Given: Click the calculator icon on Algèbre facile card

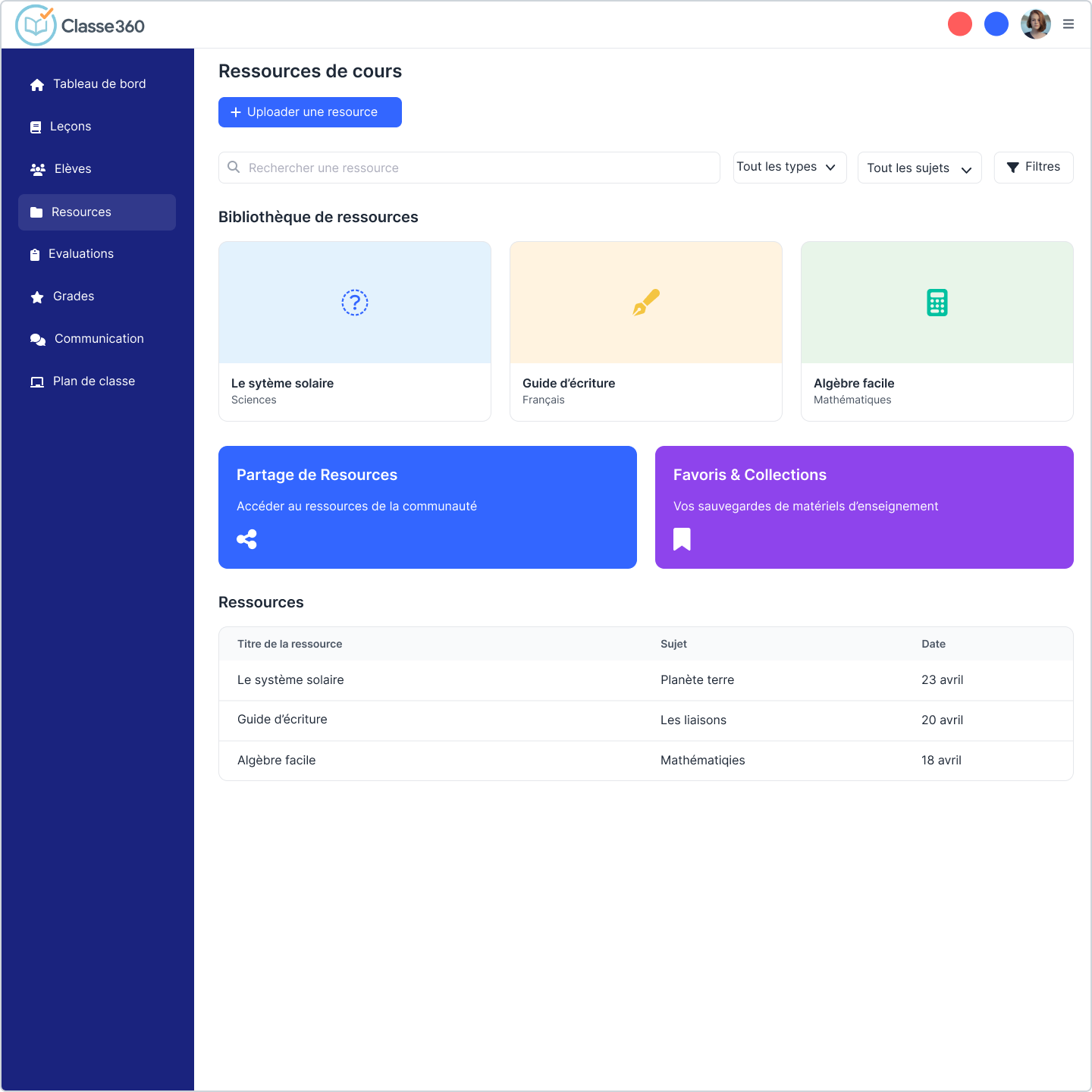Looking at the screenshot, I should pos(937,303).
